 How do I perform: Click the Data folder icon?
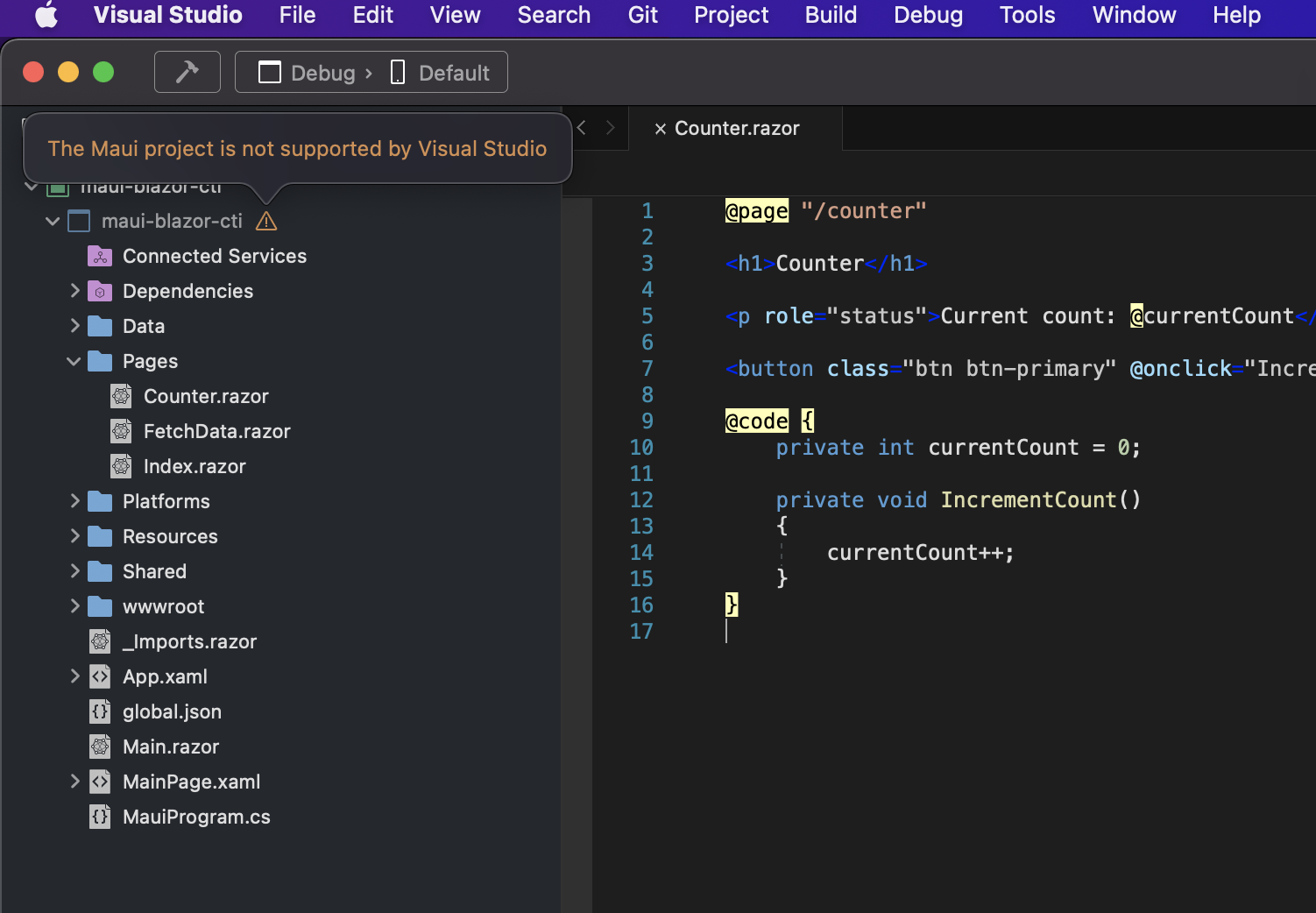[x=100, y=326]
